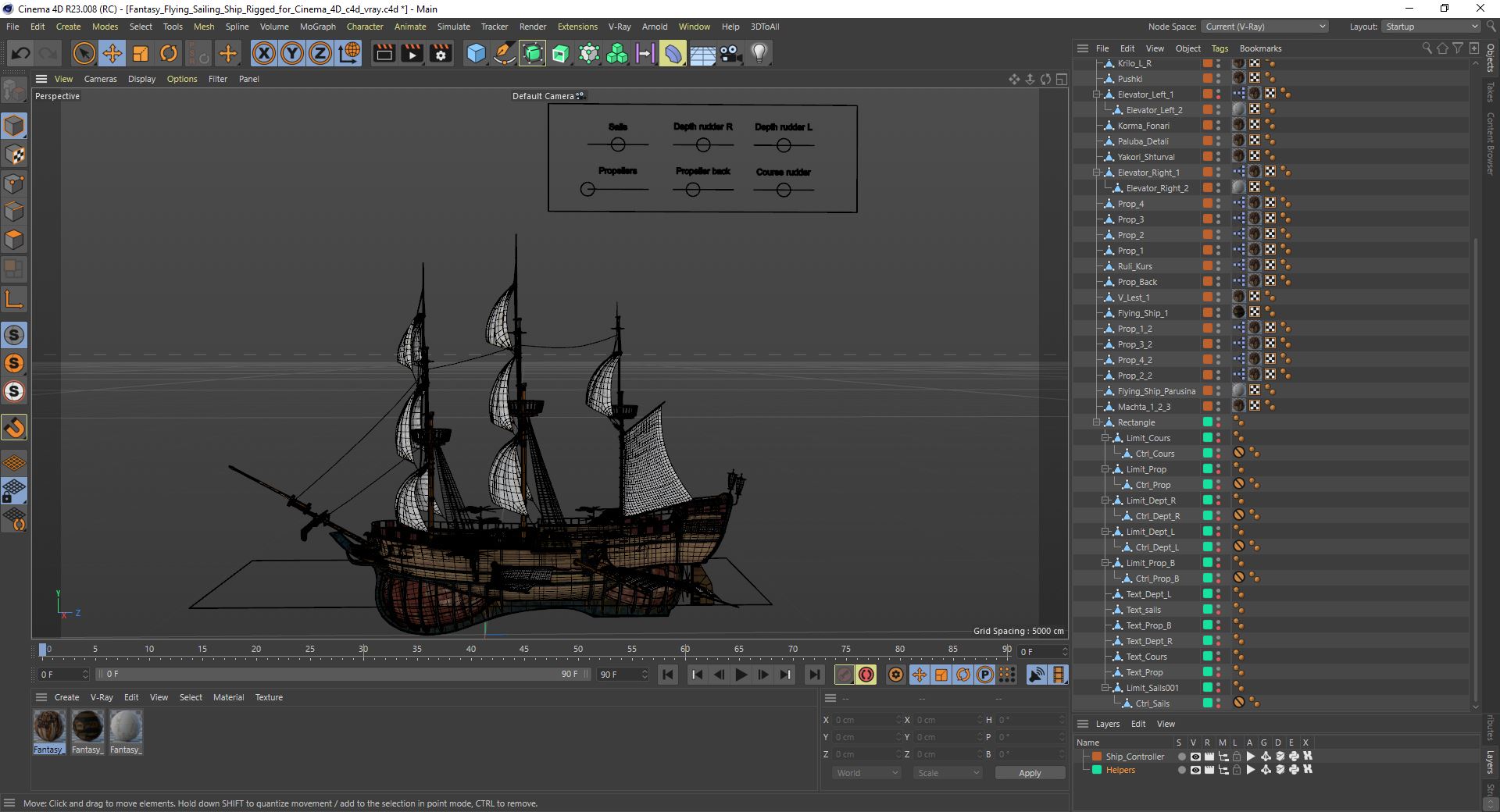Add a Light object icon
Image resolution: width=1500 pixels, height=812 pixels.
coord(759,53)
